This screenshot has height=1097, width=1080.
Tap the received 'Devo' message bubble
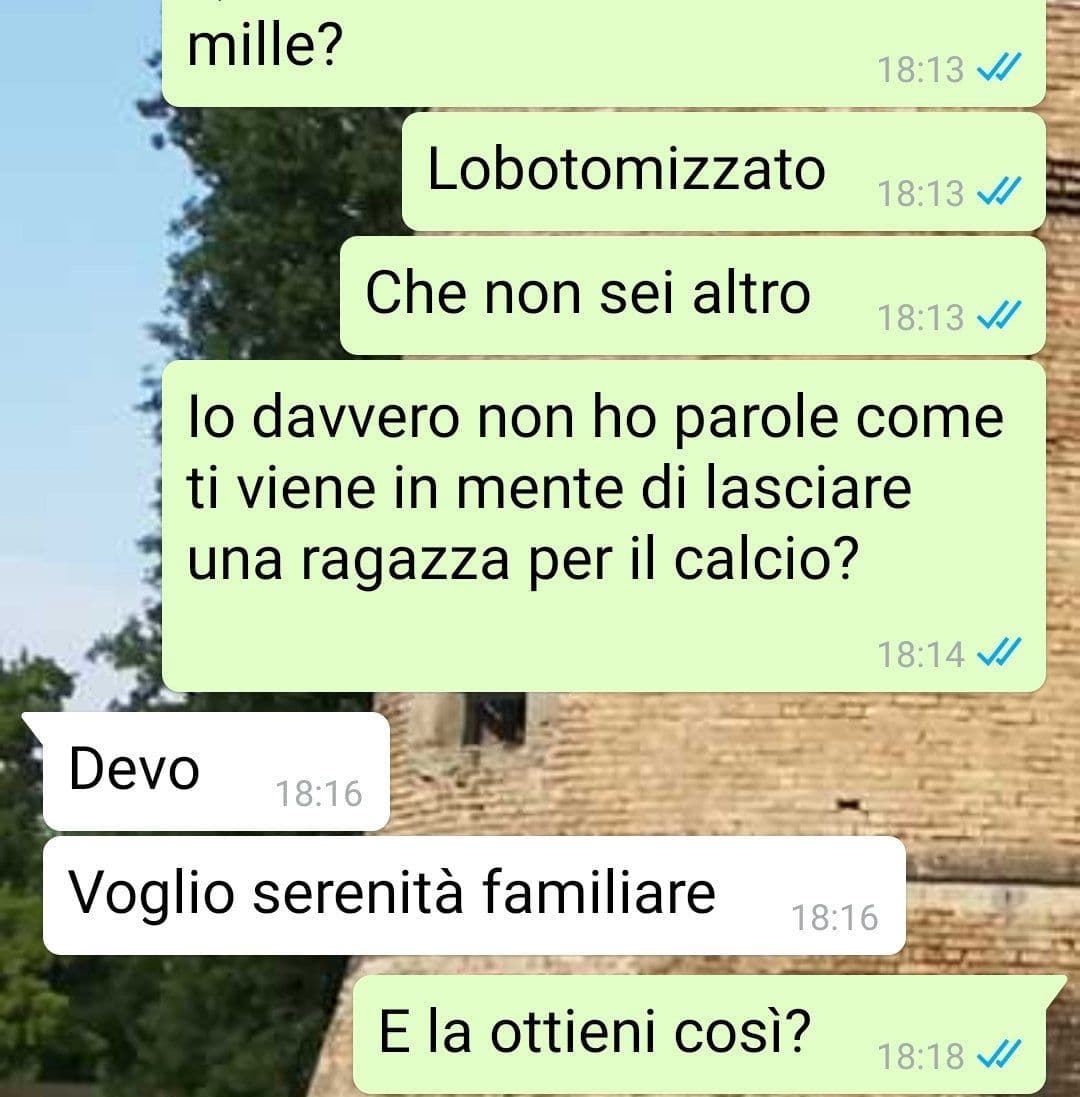[x=216, y=771]
